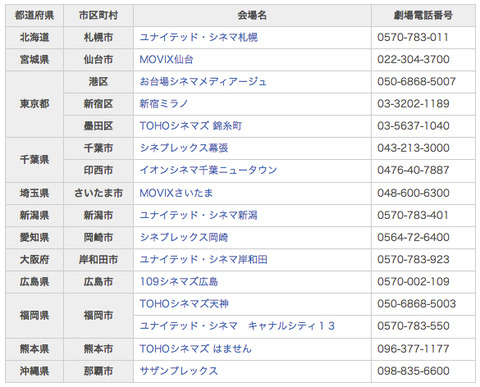Click the さいたま市 city cell
The height and width of the screenshot is (387, 480).
click(98, 193)
